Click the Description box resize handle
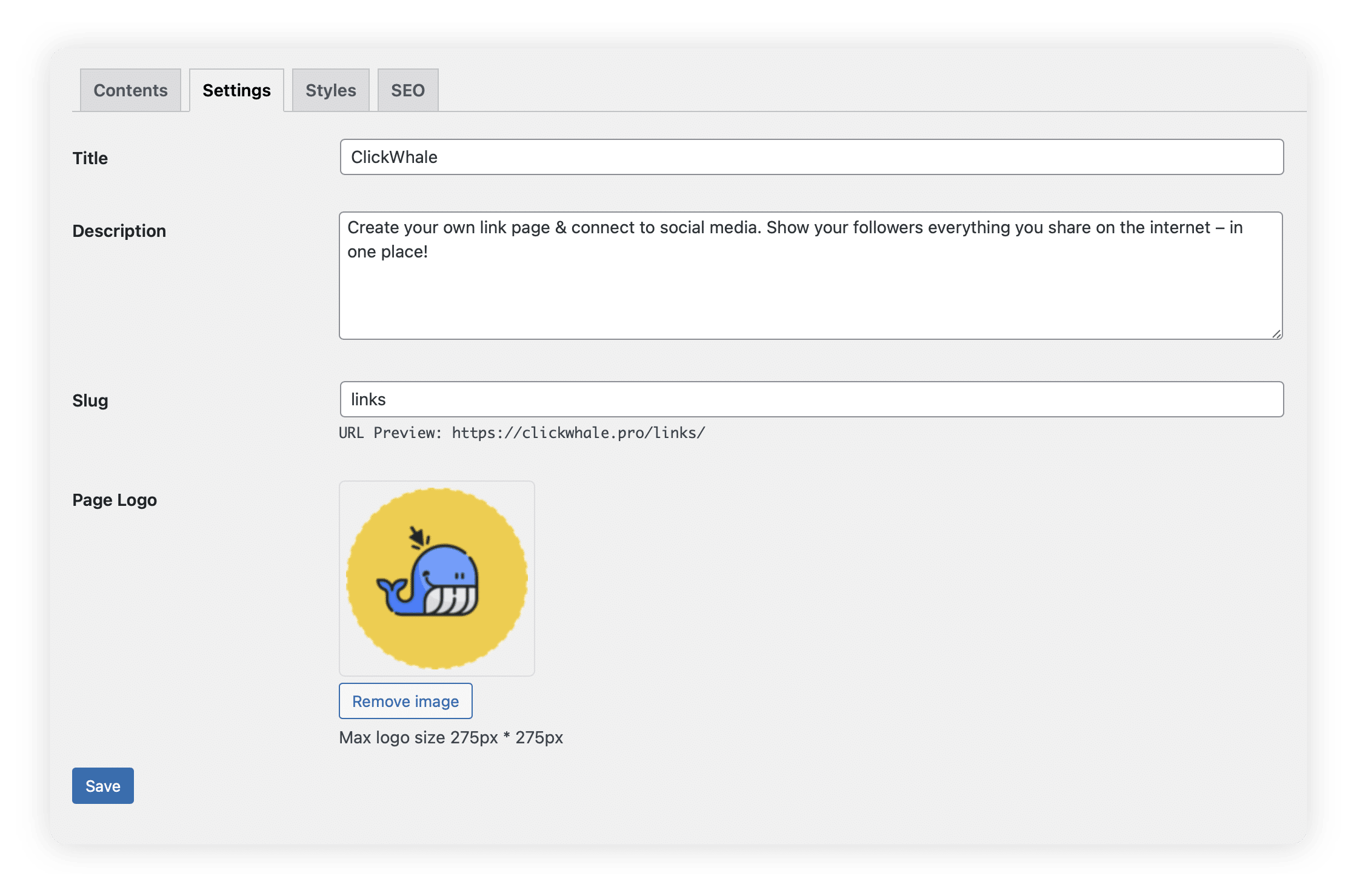Screen dimensions: 1357x896 pos(1276,334)
